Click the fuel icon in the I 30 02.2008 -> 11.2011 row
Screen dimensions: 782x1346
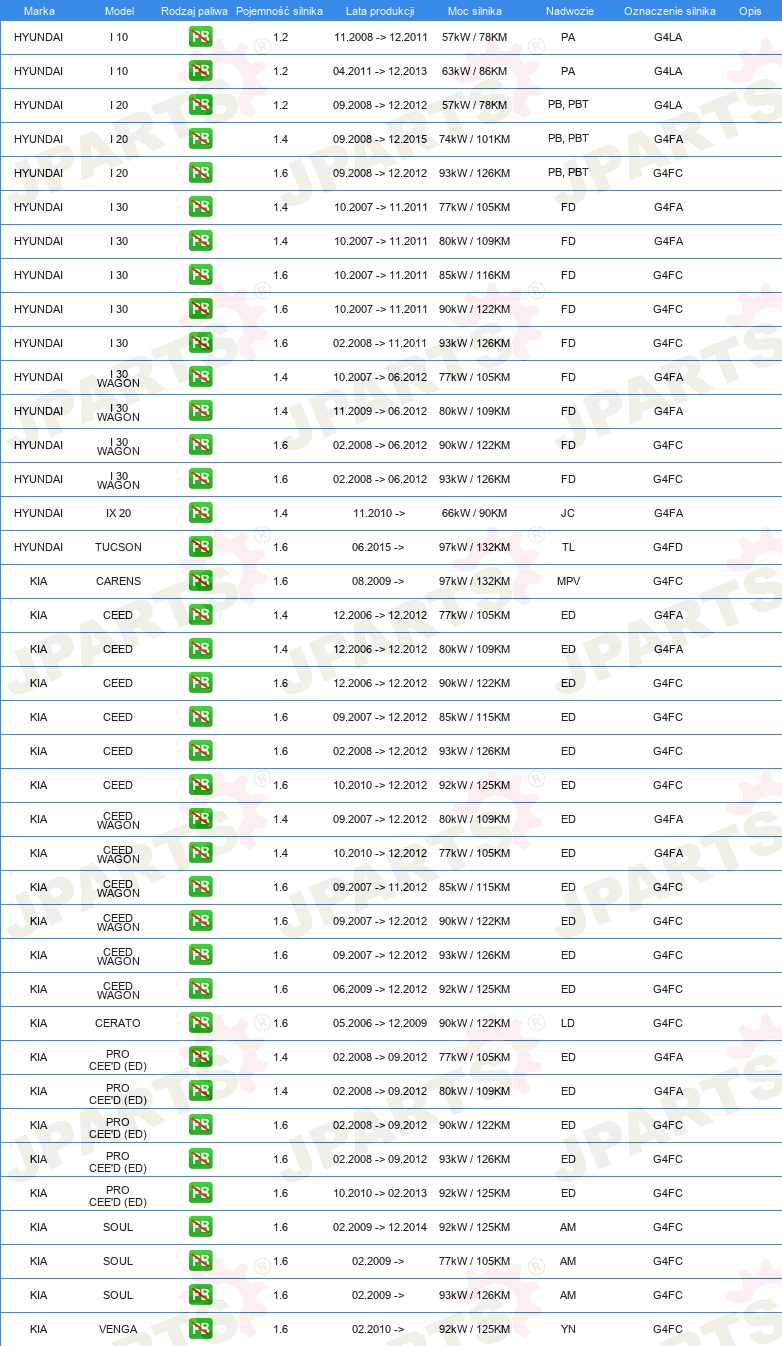click(x=200, y=343)
